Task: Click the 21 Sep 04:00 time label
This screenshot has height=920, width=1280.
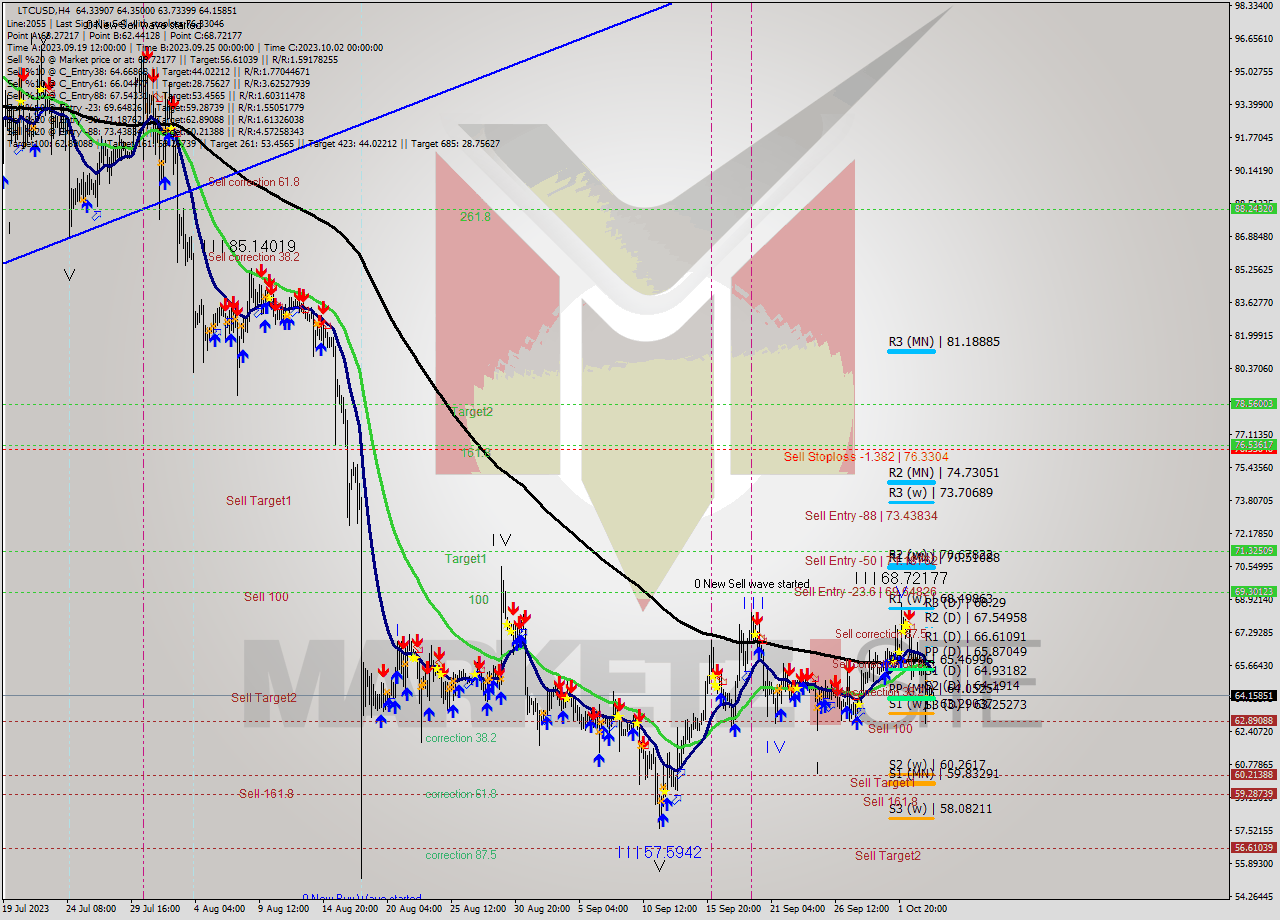Action: pyautogui.click(x=797, y=909)
